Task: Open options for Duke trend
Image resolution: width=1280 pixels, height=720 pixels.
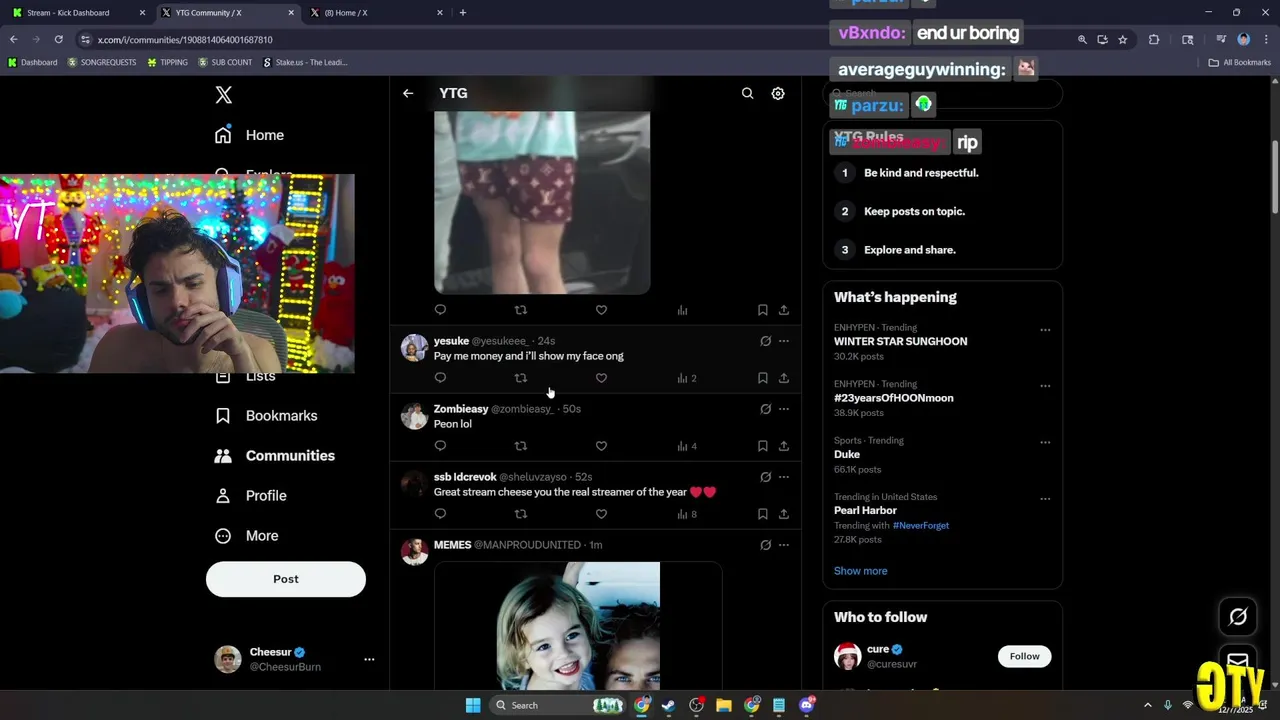Action: click(x=1045, y=443)
